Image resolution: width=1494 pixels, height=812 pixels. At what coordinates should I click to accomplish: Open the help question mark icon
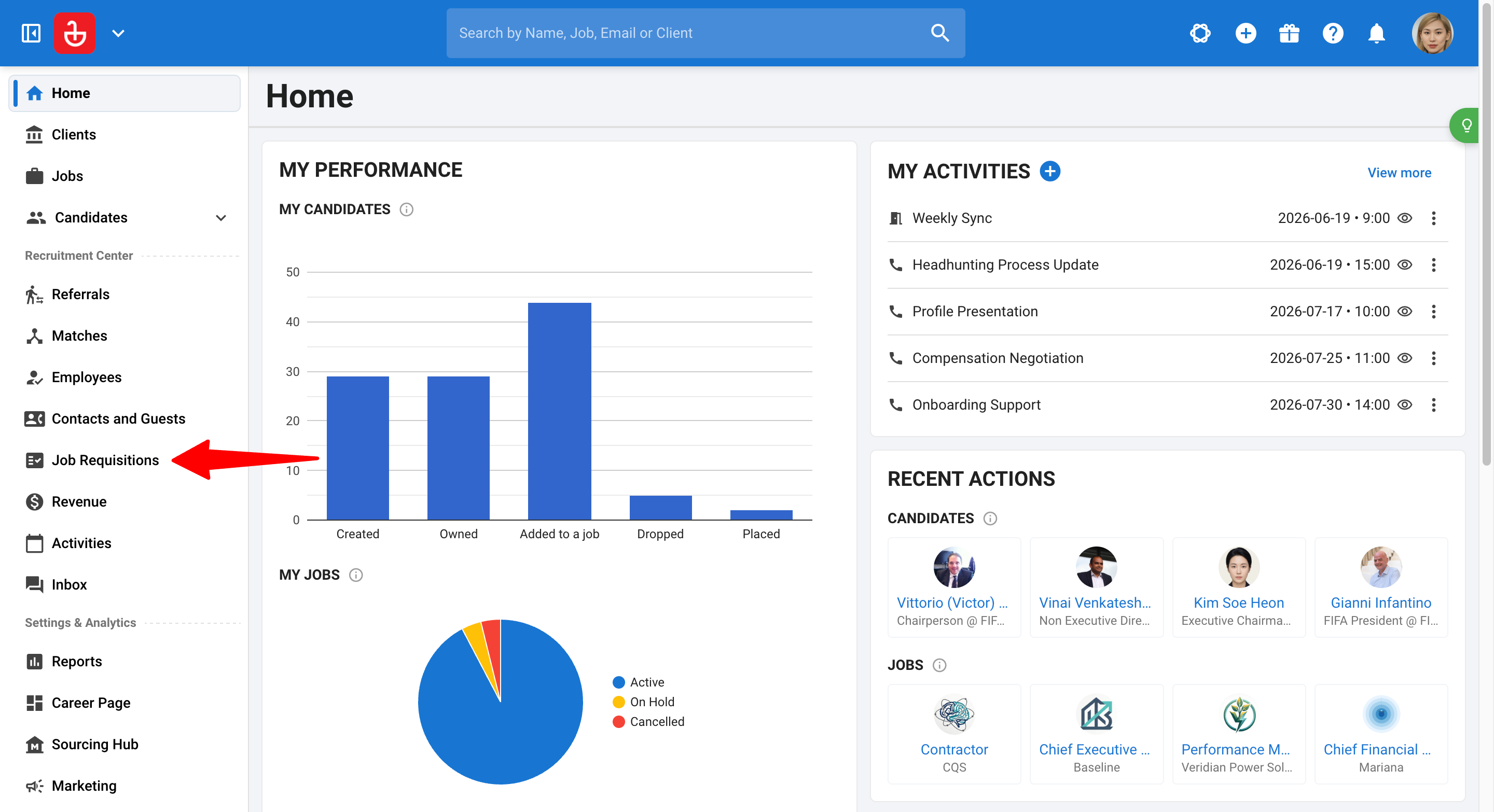click(1333, 33)
